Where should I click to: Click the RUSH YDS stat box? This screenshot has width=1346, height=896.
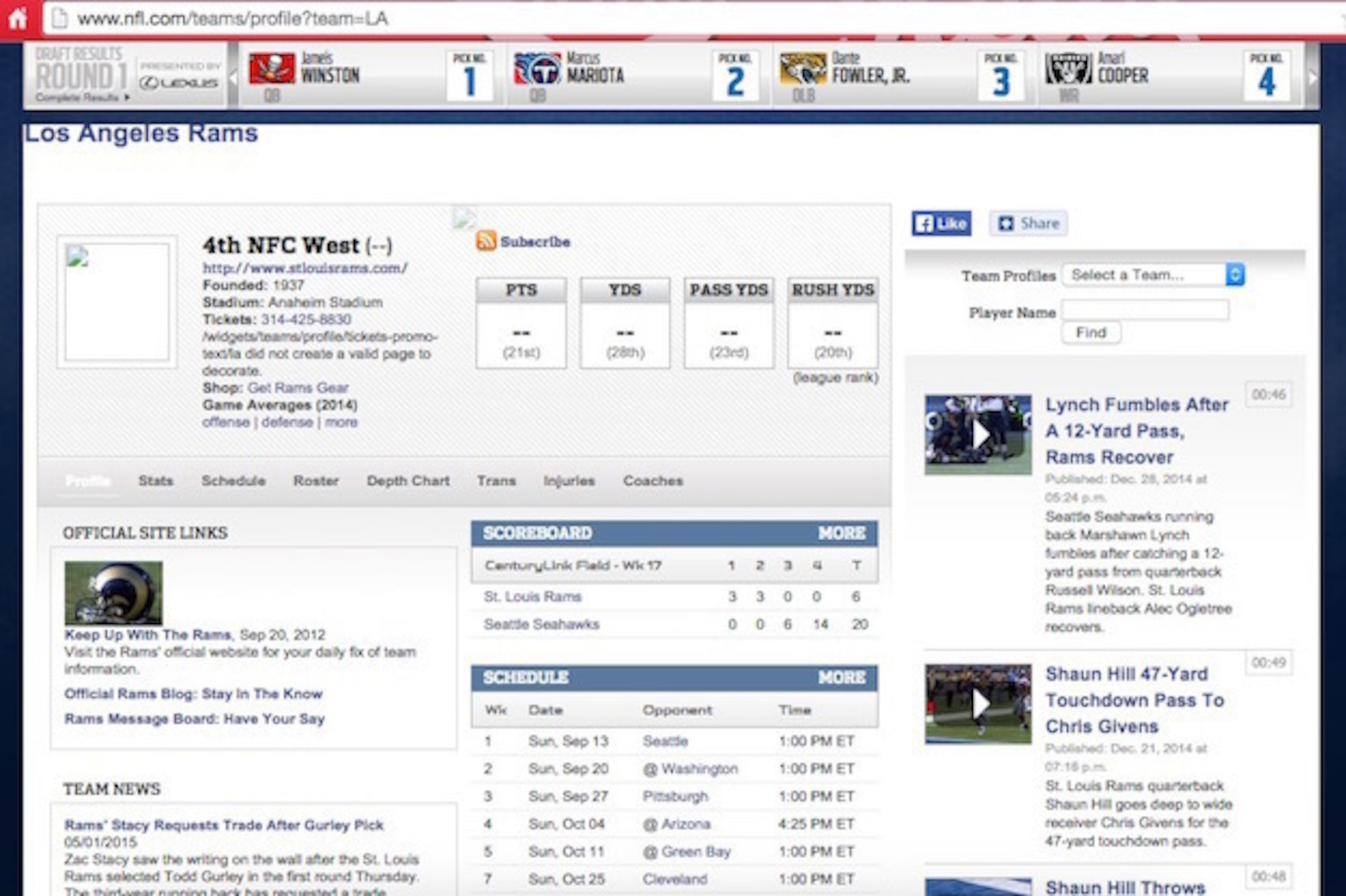[x=833, y=323]
